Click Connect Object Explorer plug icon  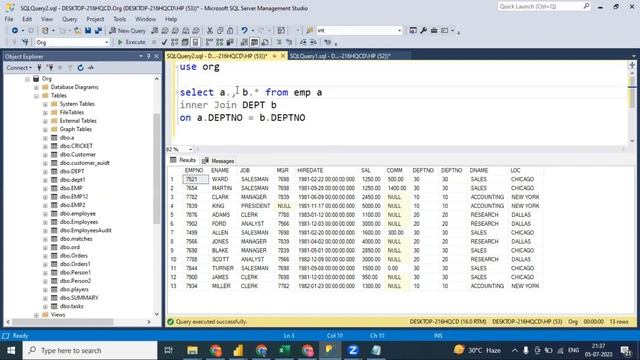(40, 68)
